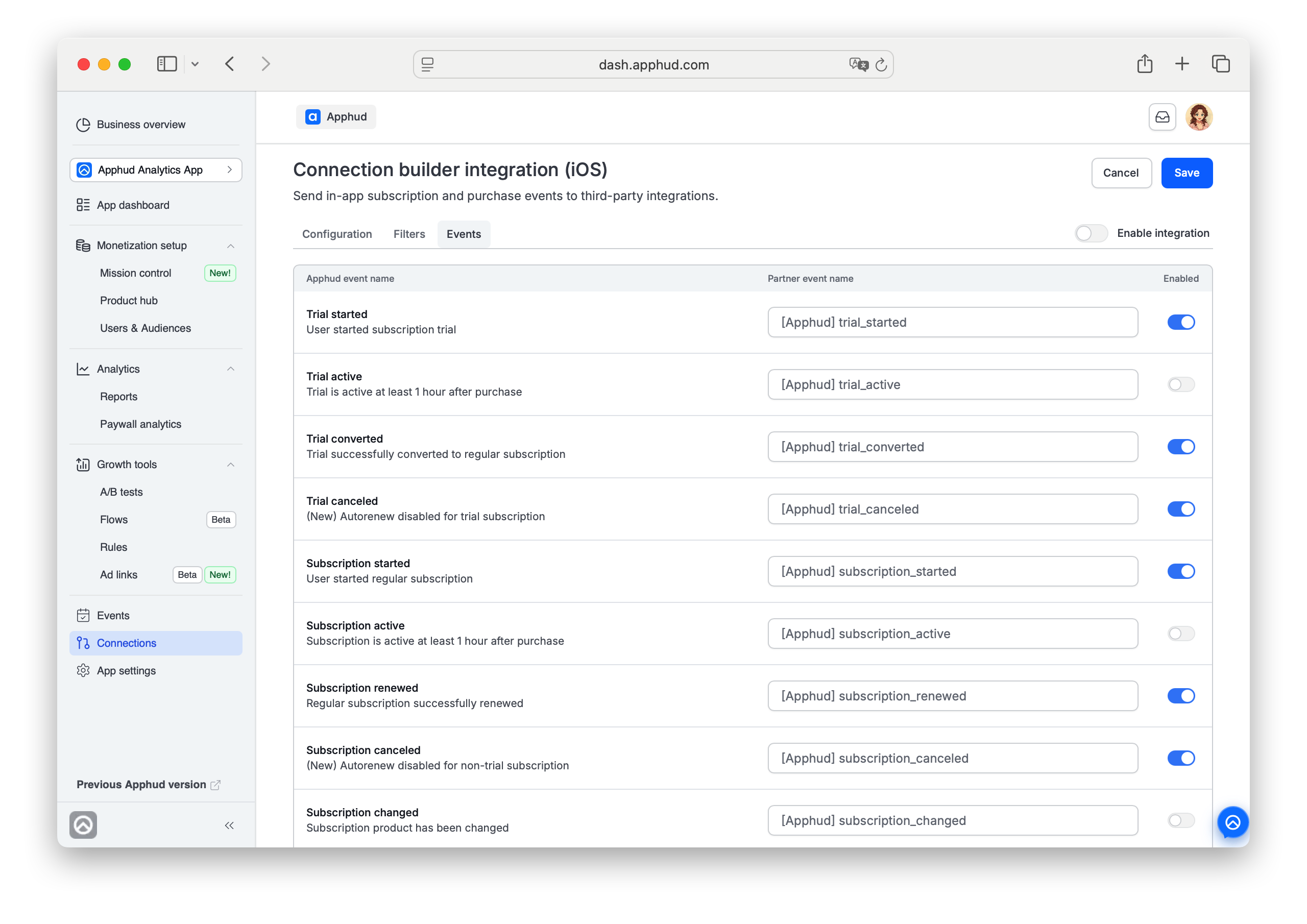This screenshot has width=1307, height=924.
Task: Click the Events calendar icon in sidebar
Action: click(83, 616)
